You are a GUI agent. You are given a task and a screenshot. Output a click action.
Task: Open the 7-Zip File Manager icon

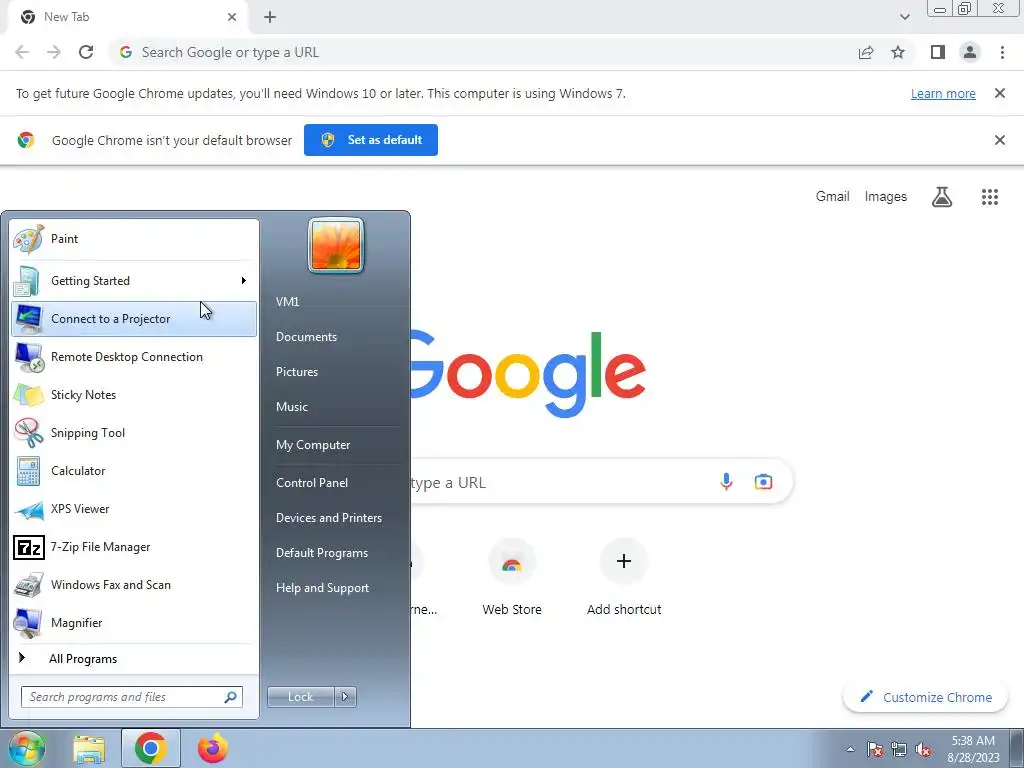click(28, 547)
